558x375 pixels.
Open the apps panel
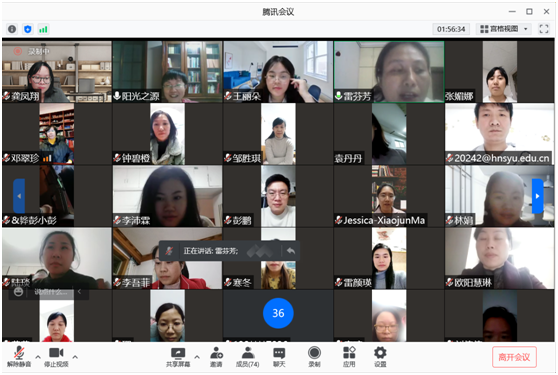[x=349, y=357]
